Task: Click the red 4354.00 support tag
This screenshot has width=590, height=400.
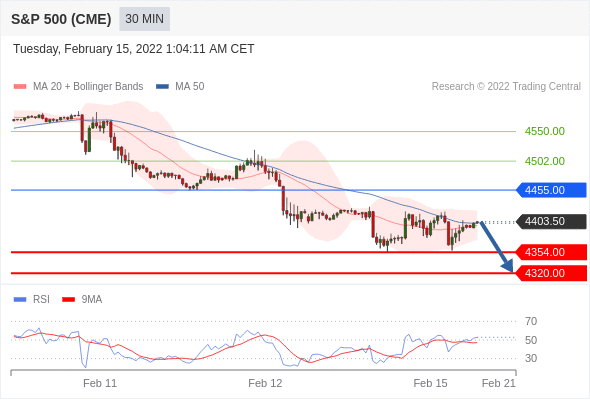Action: [x=551, y=252]
